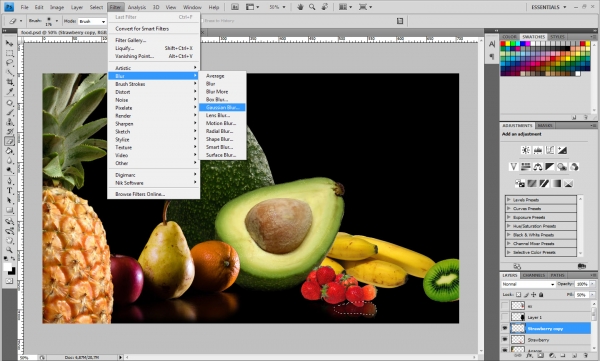The width and height of the screenshot is (600, 361).
Task: Add a Brightness/Contrast adjustment
Action: 526,150
